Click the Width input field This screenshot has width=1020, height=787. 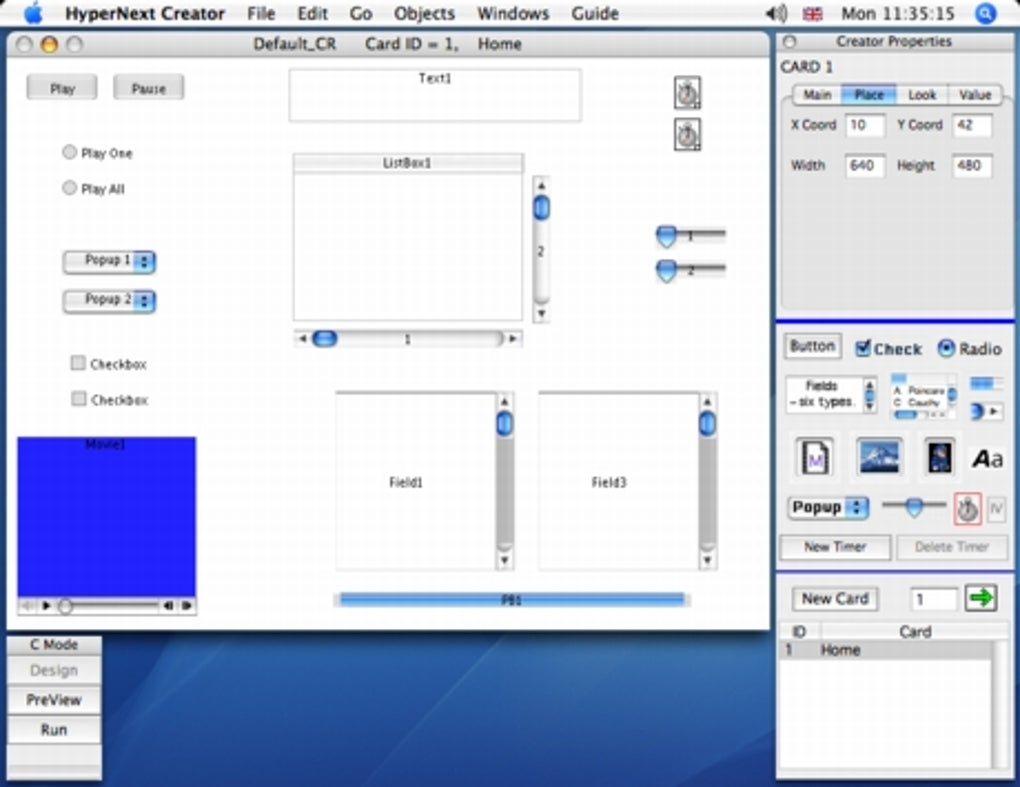point(865,166)
